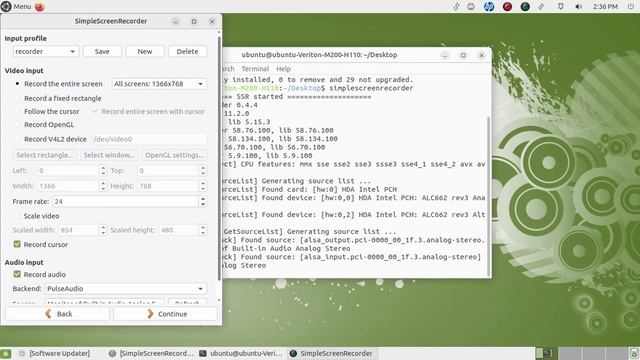The height and width of the screenshot is (360, 640).
Task: Open the volume control tray icon
Action: click(x=578, y=7)
